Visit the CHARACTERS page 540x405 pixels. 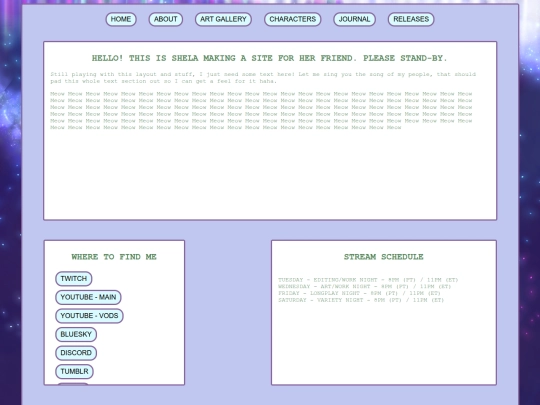tap(292, 19)
